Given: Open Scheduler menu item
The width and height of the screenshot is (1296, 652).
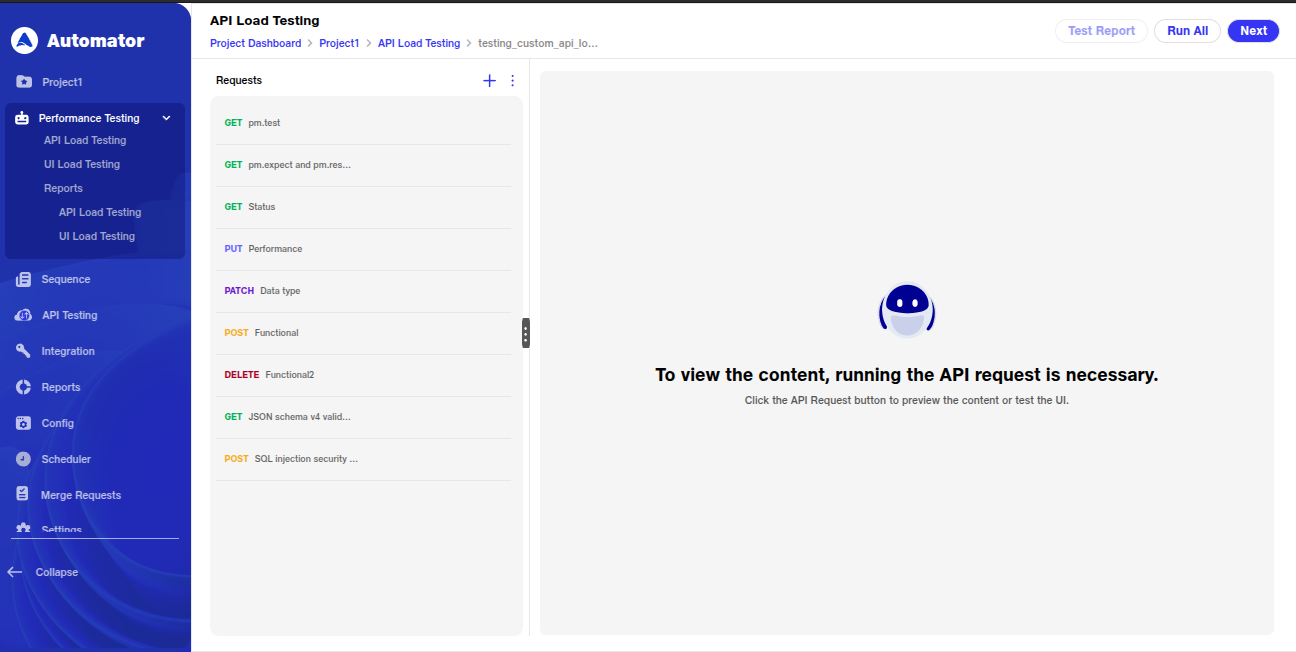Looking at the screenshot, I should [66, 459].
